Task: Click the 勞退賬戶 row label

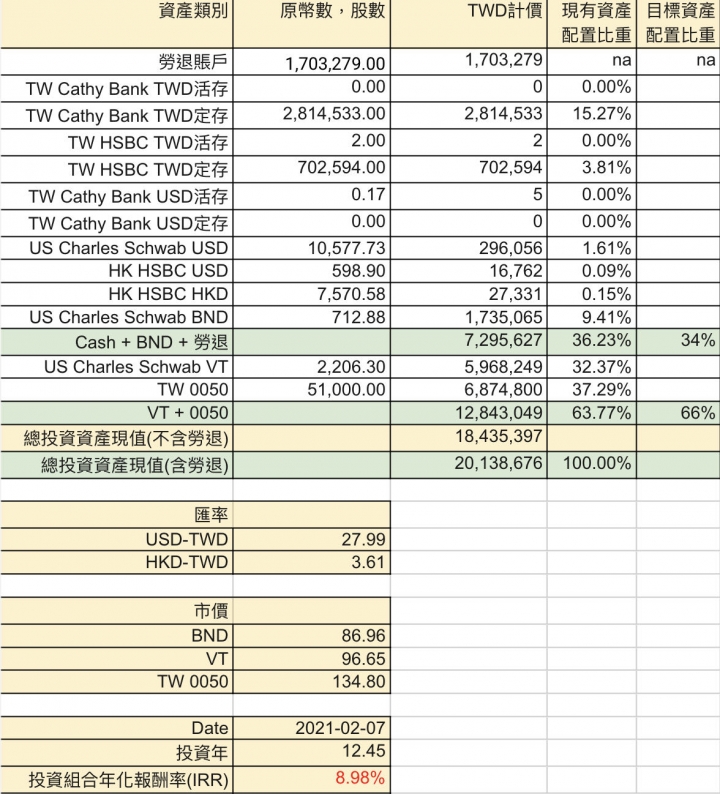Action: click(116, 62)
